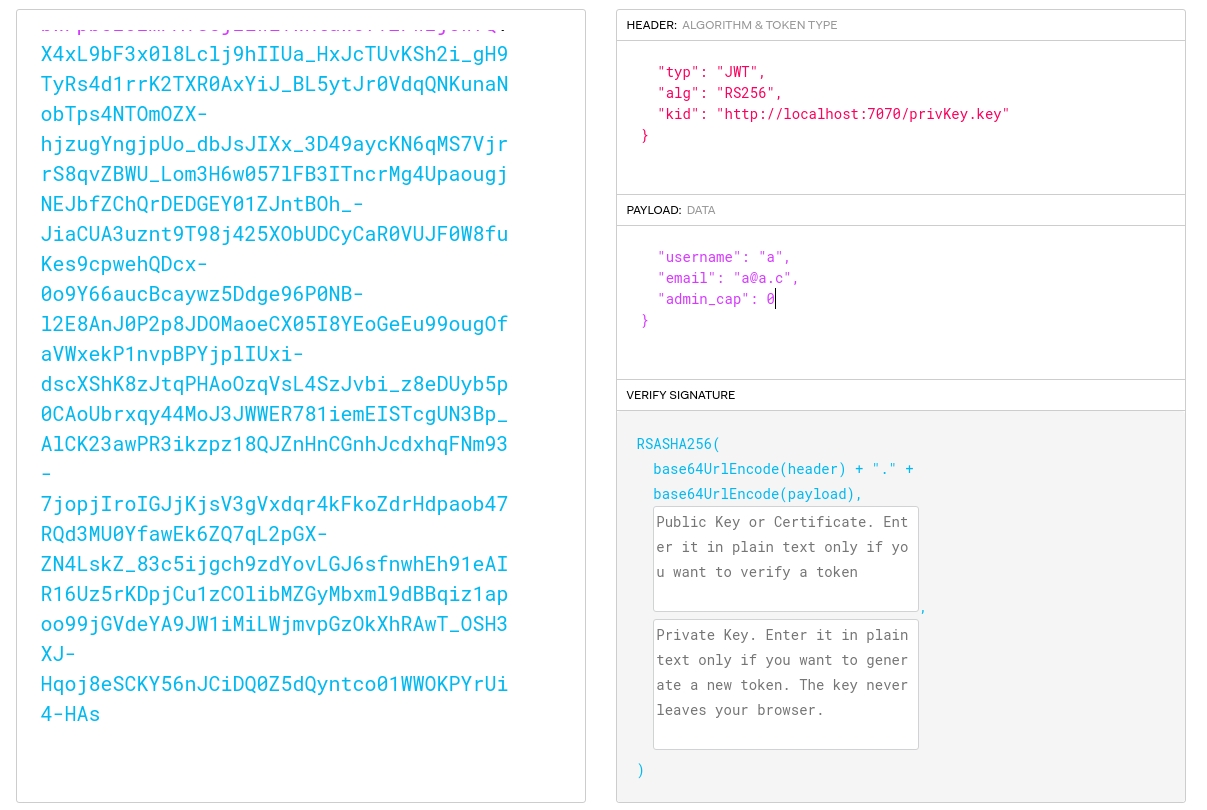Click the Public Key or Certificate input box
1207x810 pixels.
point(785,558)
